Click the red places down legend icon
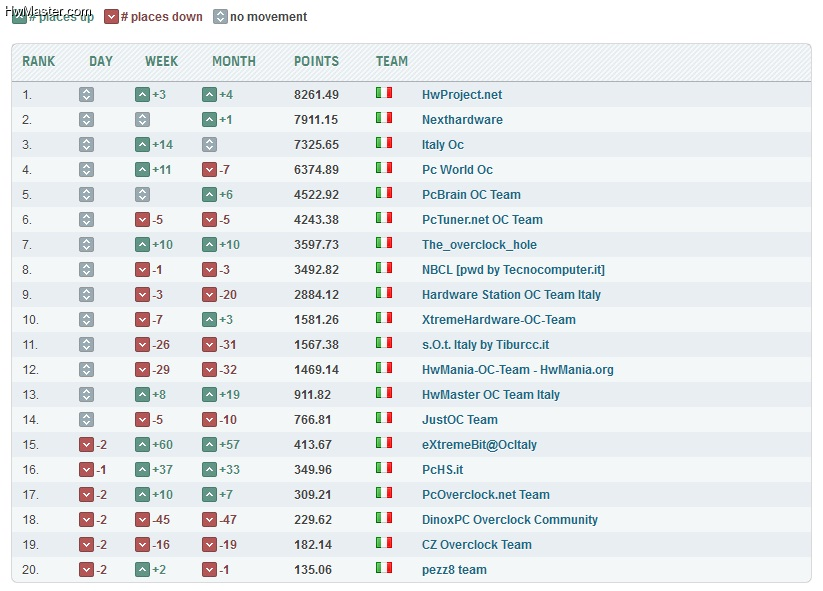823x591 pixels. (x=111, y=17)
